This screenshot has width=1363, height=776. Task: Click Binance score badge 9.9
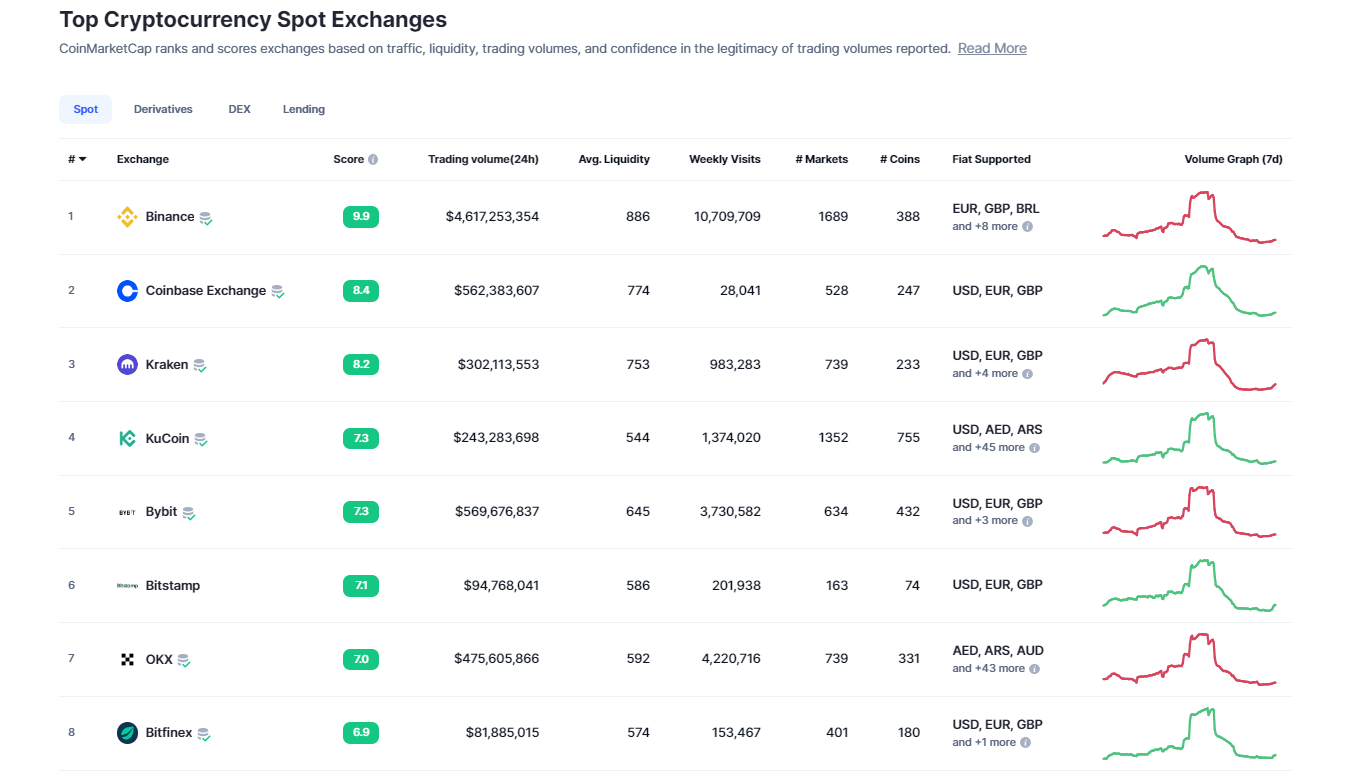(361, 217)
